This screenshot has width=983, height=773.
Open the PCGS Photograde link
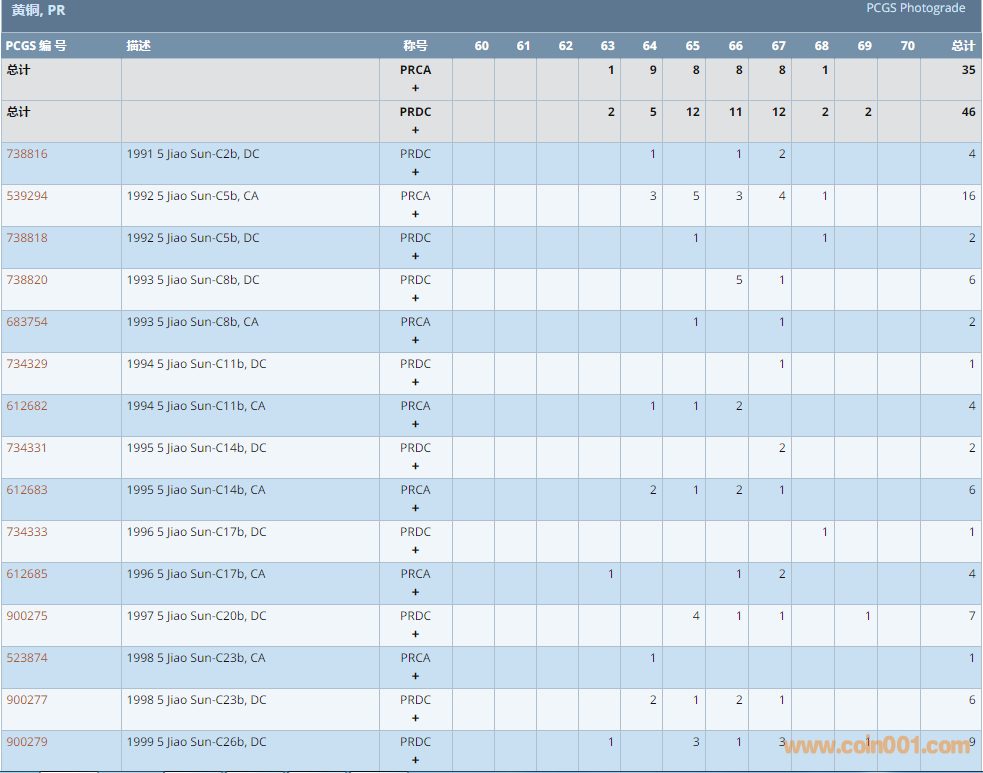pyautogui.click(x=915, y=8)
